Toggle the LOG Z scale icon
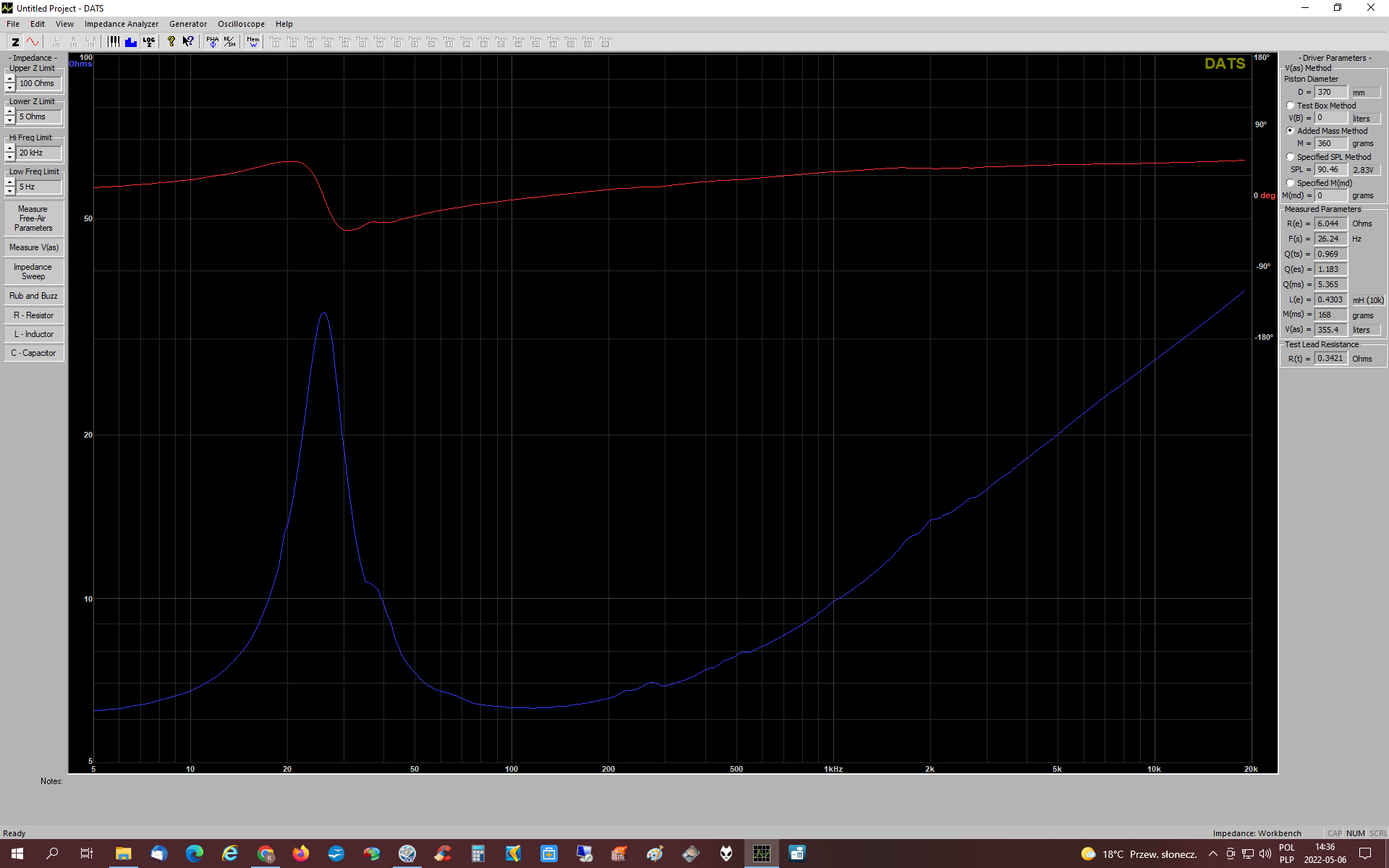 (148, 42)
